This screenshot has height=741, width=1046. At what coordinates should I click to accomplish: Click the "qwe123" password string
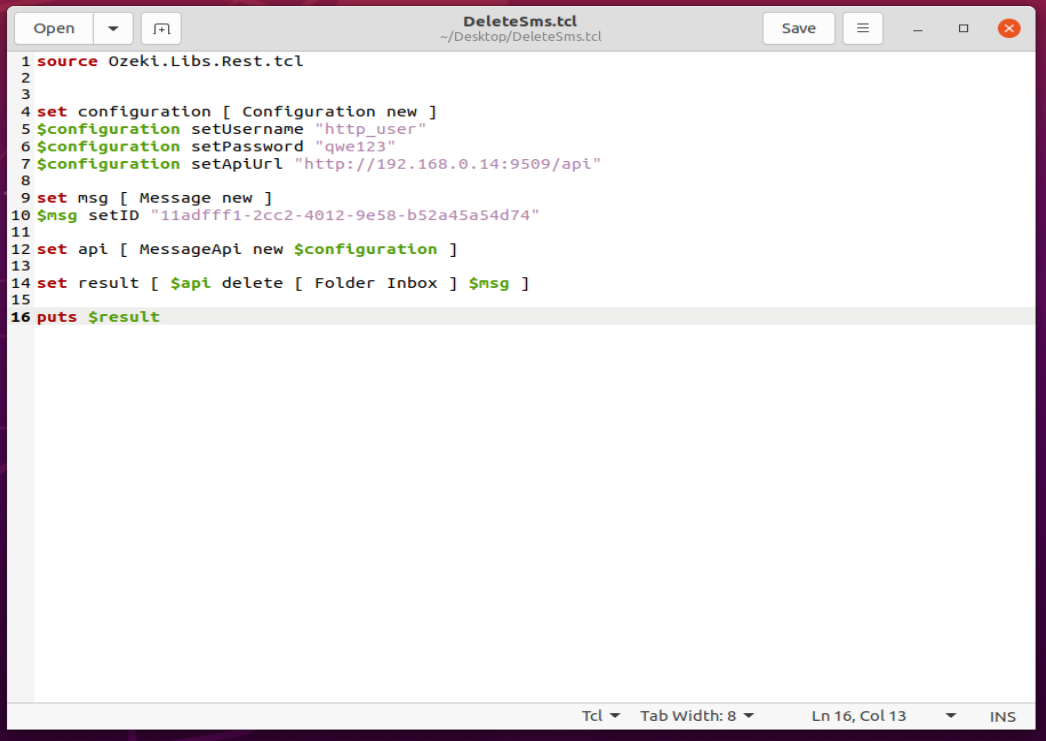pyautogui.click(x=355, y=146)
